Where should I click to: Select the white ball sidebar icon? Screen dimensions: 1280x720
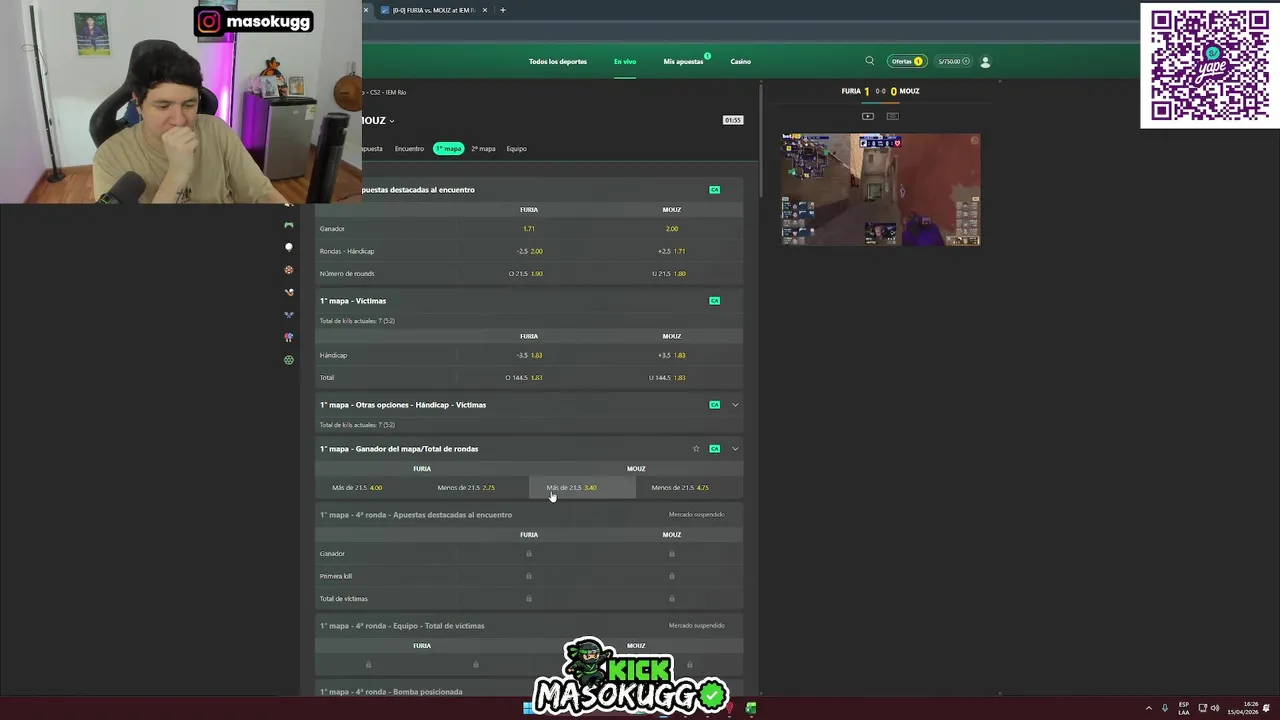[x=289, y=247]
